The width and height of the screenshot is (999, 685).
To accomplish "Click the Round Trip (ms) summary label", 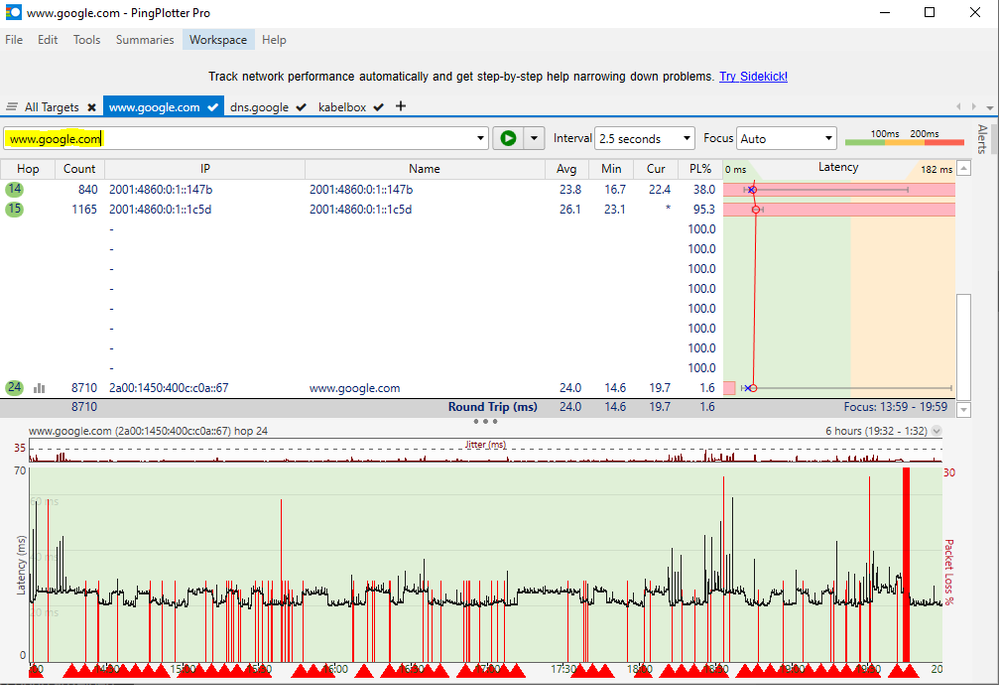I will [492, 407].
